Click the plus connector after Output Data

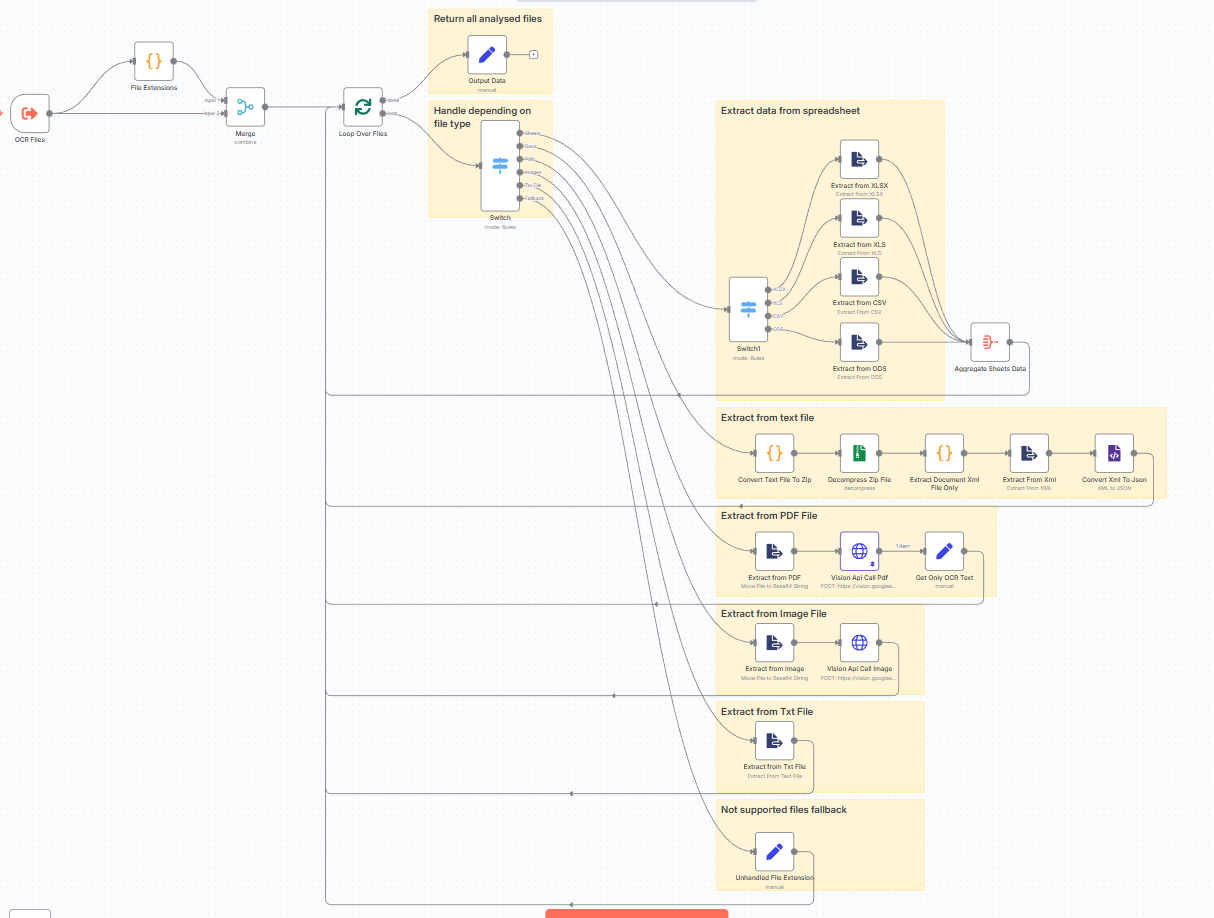click(531, 55)
